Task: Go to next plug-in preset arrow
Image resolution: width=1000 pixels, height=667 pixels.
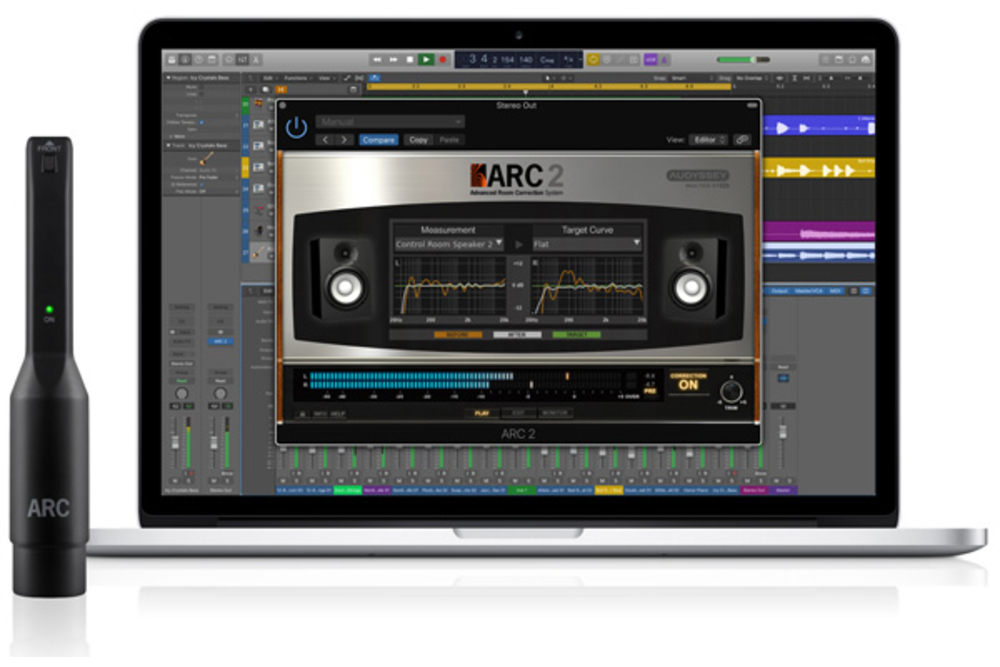Action: click(x=344, y=140)
